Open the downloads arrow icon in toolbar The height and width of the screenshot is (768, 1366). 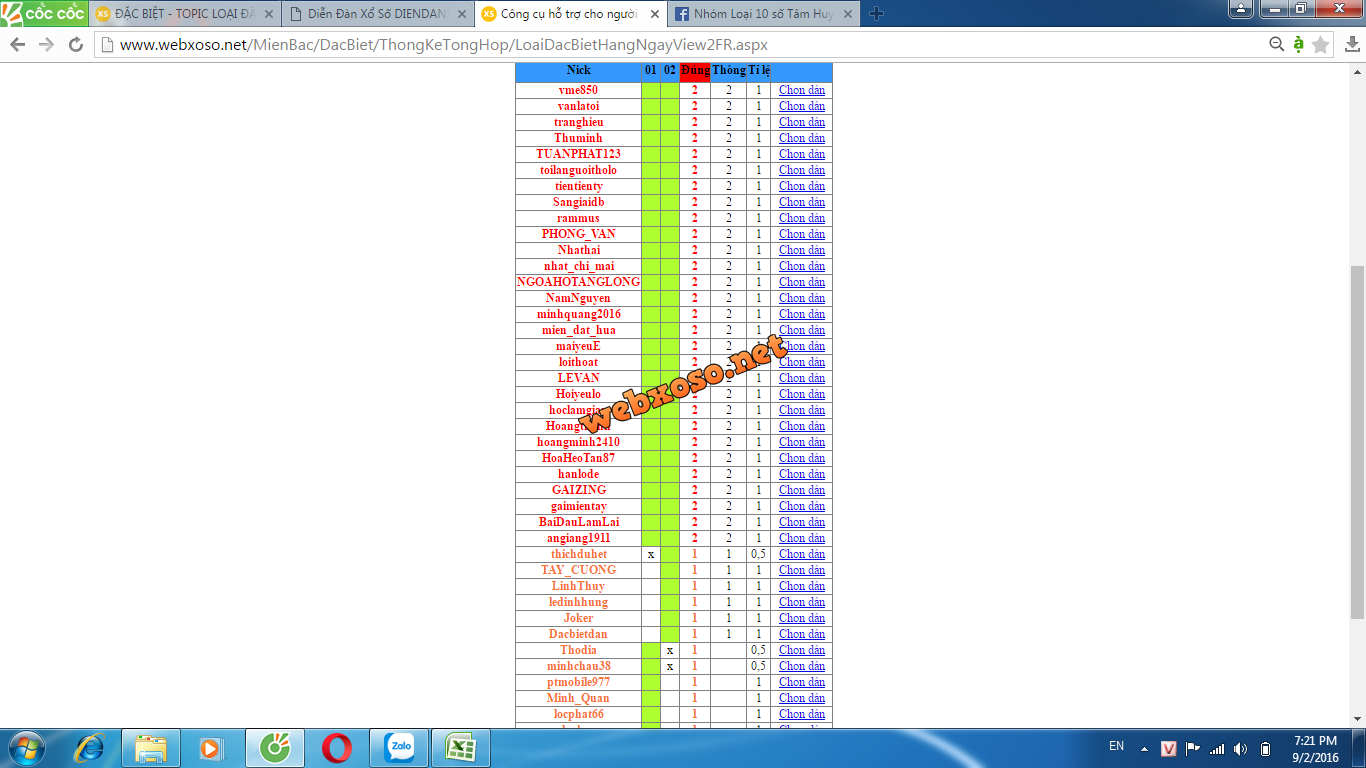[x=1352, y=45]
